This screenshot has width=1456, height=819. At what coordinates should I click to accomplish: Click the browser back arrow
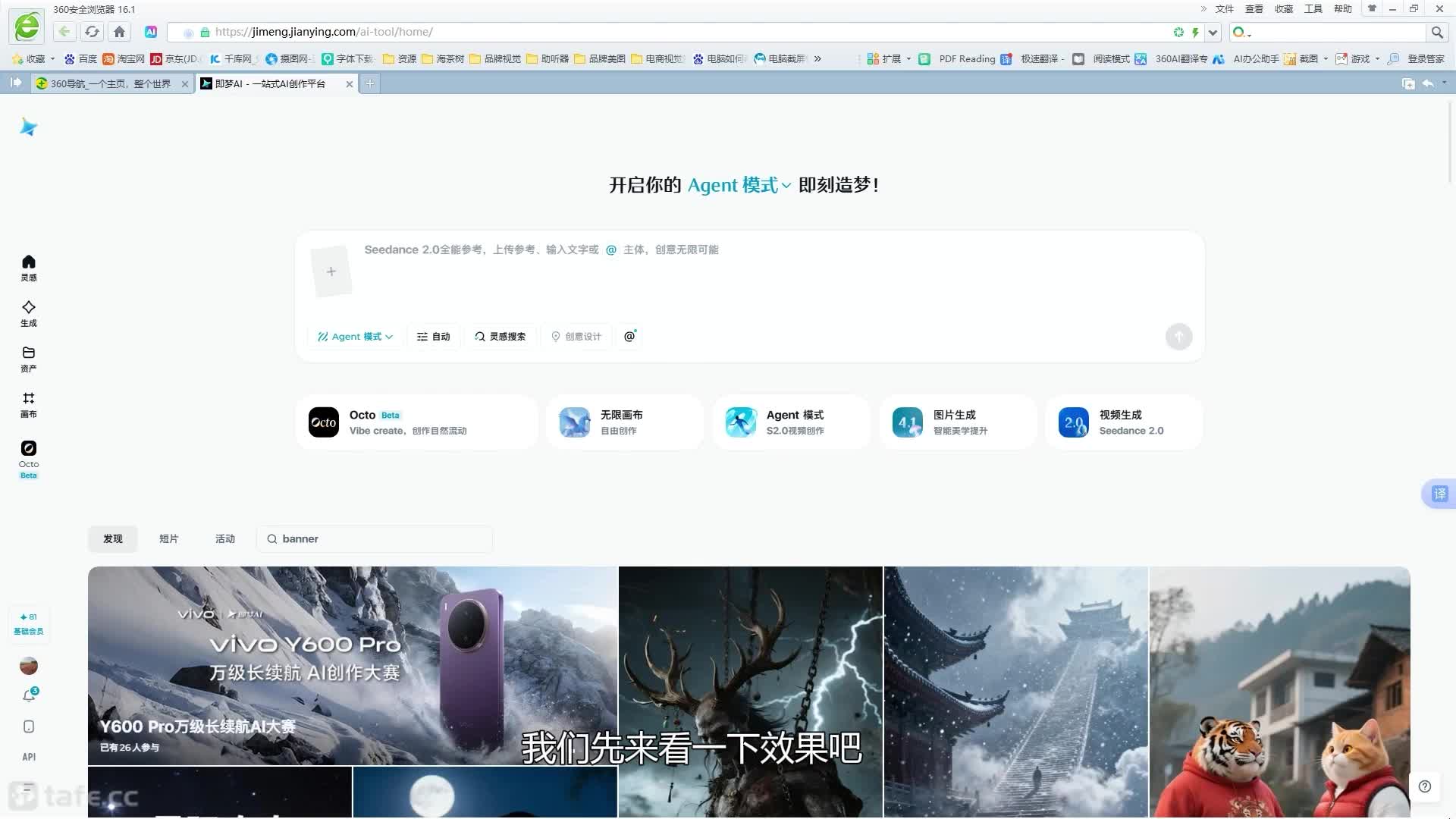pos(64,32)
